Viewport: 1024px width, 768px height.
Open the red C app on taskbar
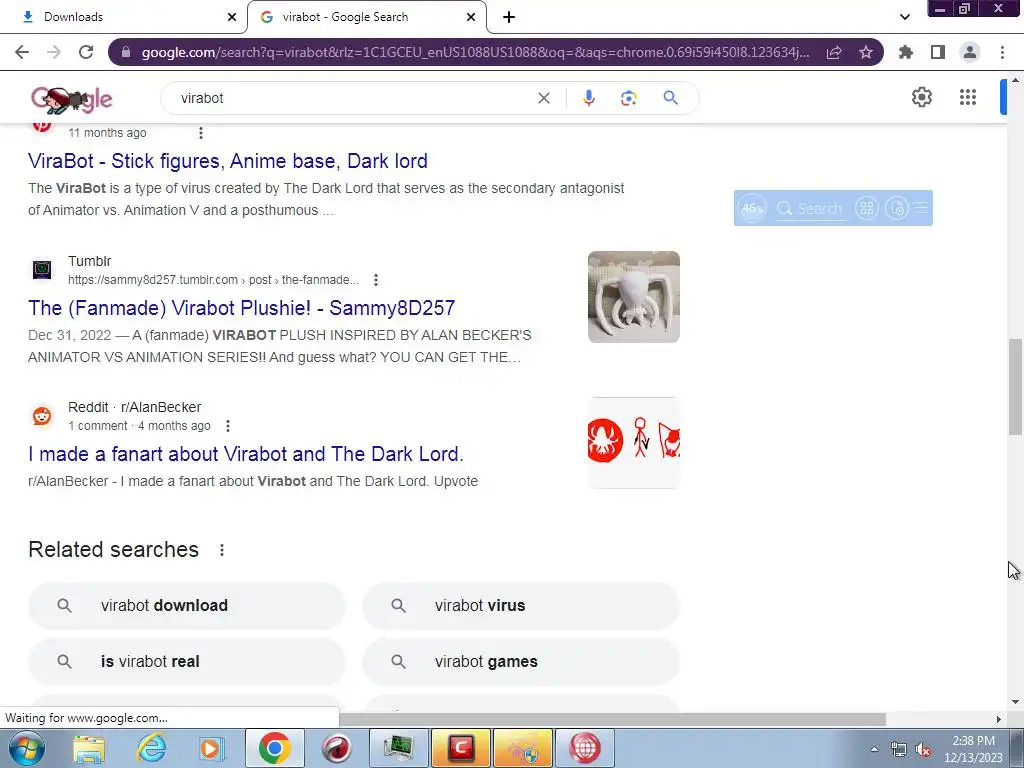[460, 748]
